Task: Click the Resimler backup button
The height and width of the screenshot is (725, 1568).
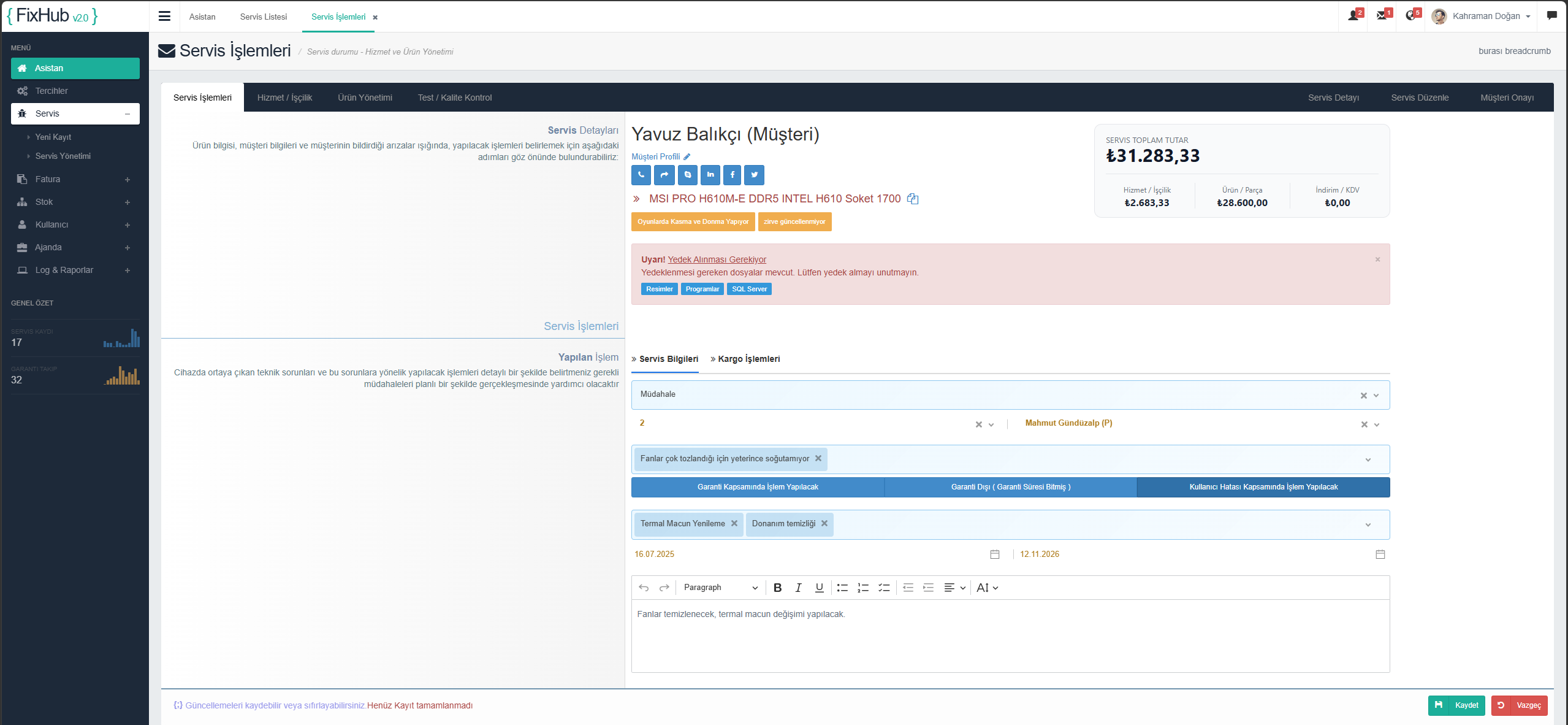Action: (660, 289)
